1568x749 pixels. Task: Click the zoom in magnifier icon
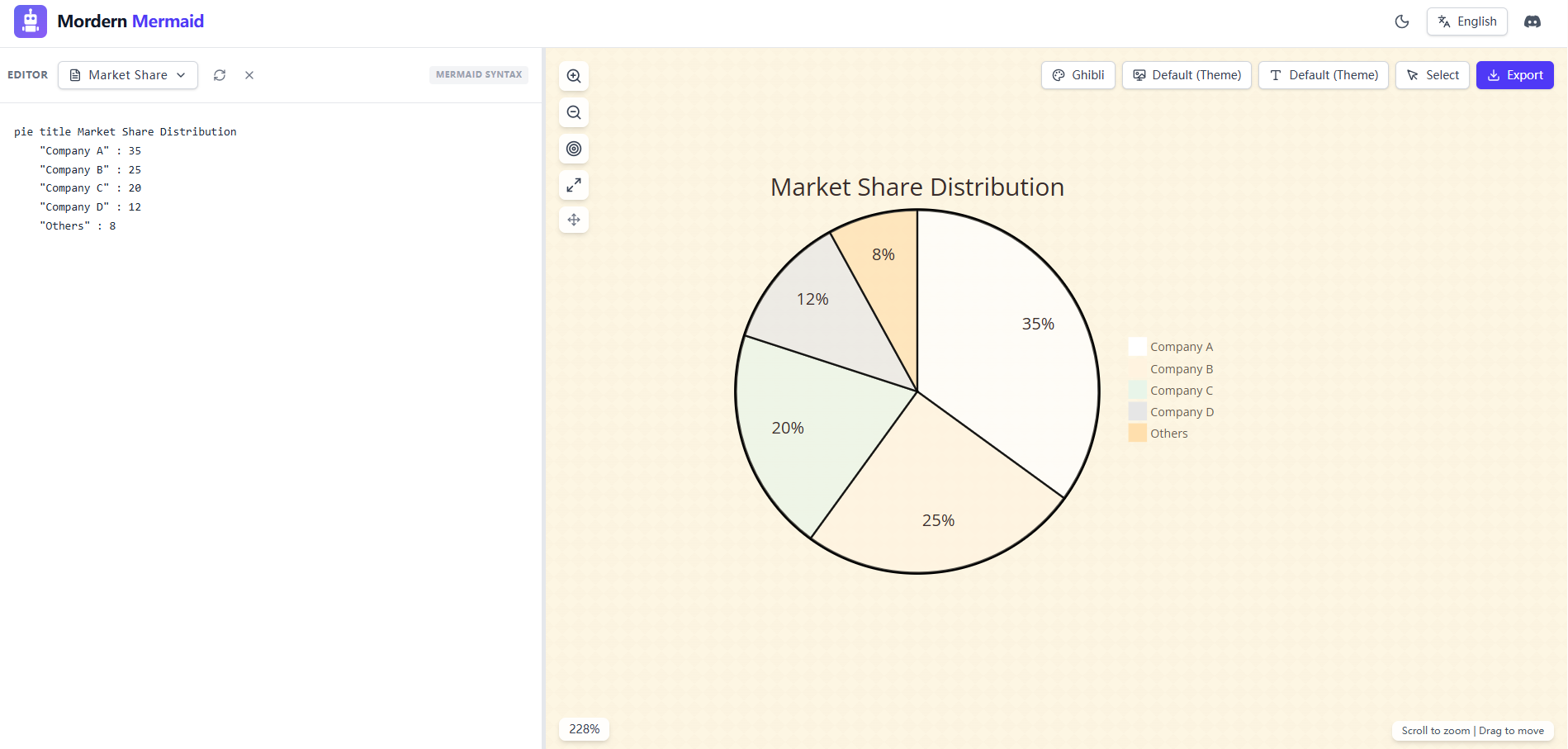pos(574,76)
